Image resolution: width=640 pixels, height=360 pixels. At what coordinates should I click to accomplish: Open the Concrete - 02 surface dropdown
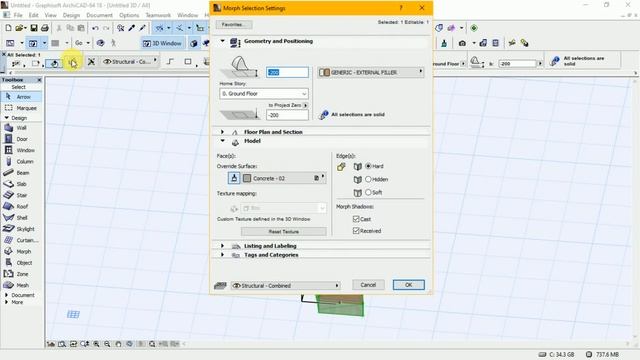point(284,178)
